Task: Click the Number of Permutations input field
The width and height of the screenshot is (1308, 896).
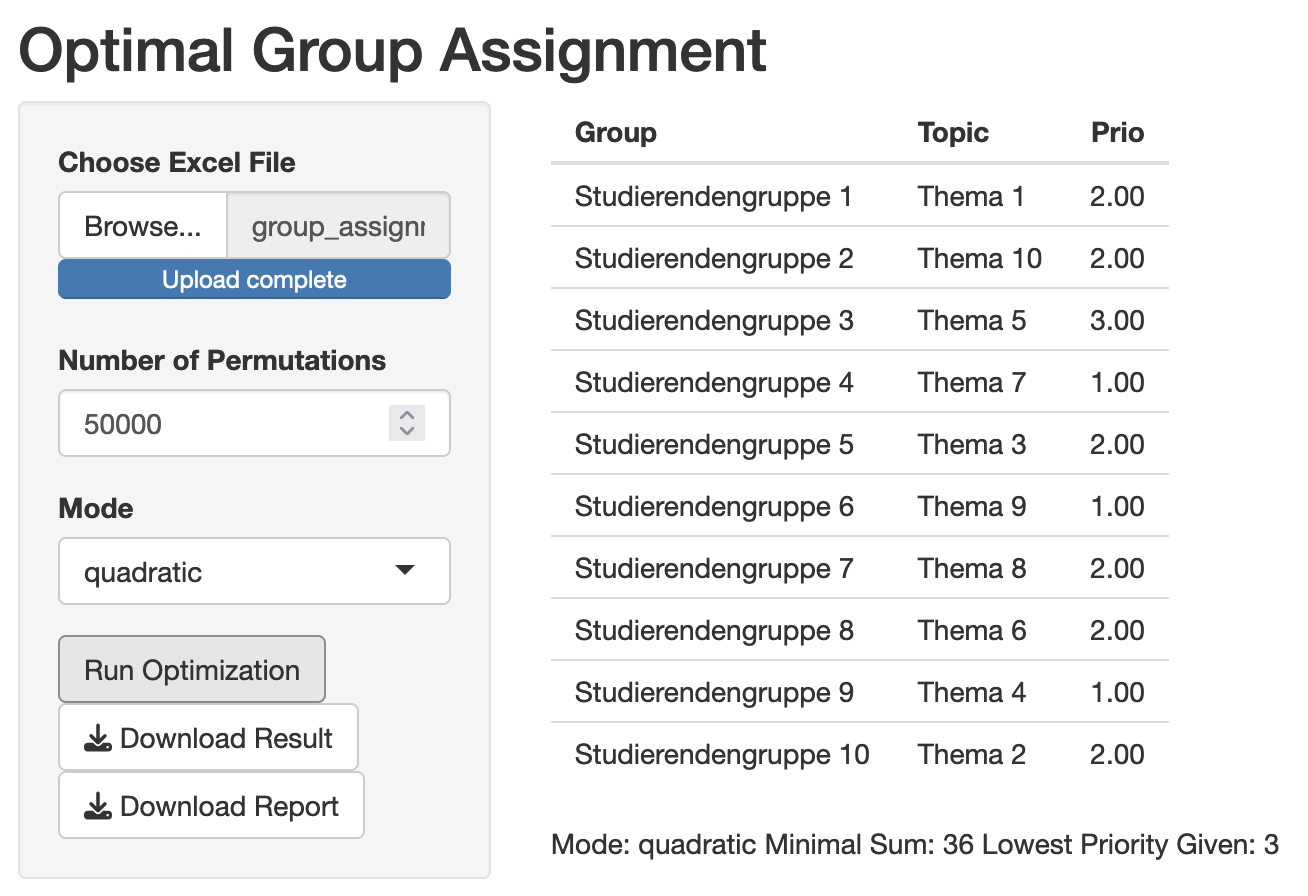Action: (x=254, y=424)
